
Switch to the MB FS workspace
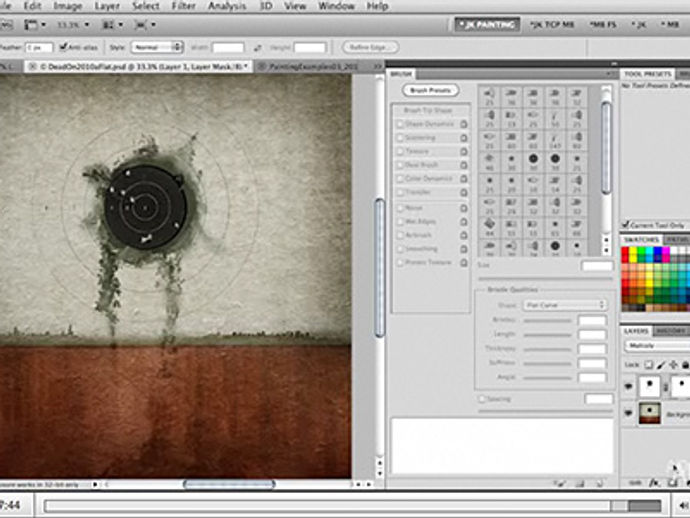602,25
